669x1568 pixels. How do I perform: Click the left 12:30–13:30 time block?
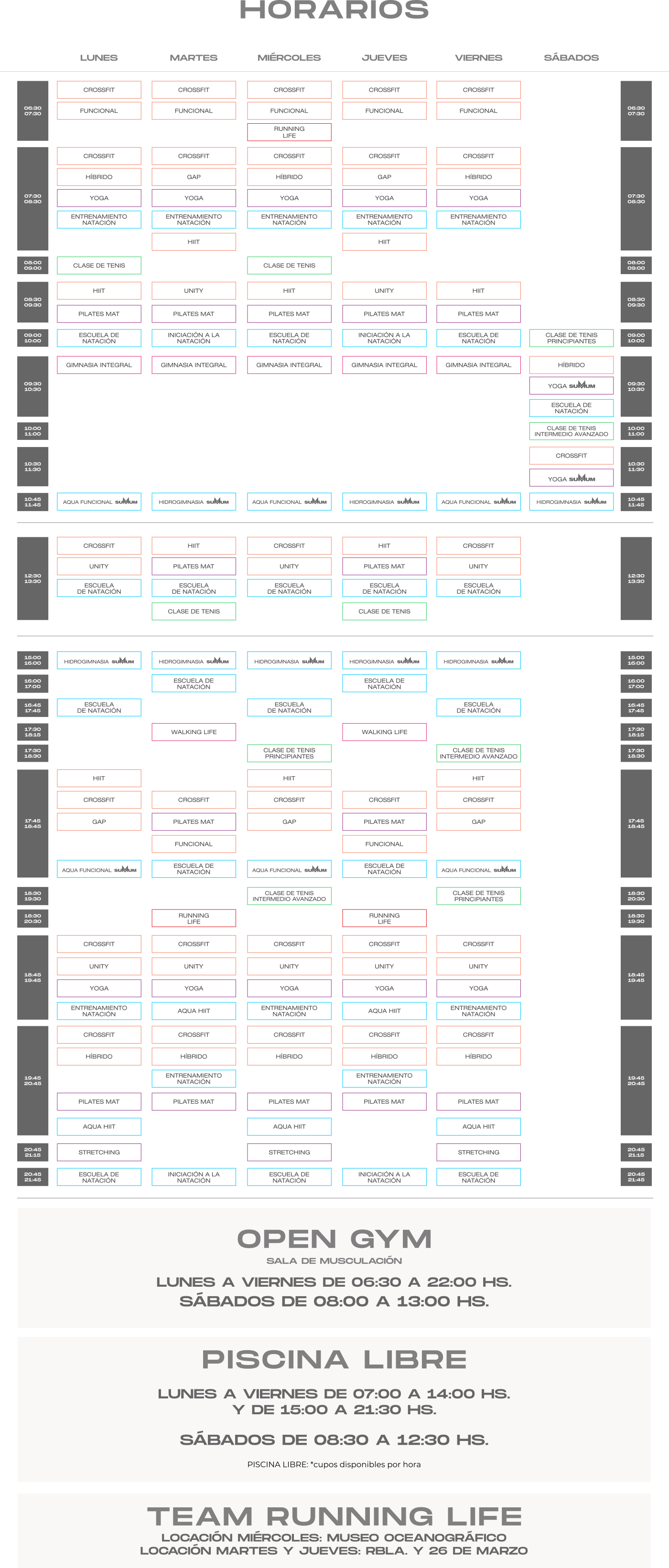[x=33, y=578]
